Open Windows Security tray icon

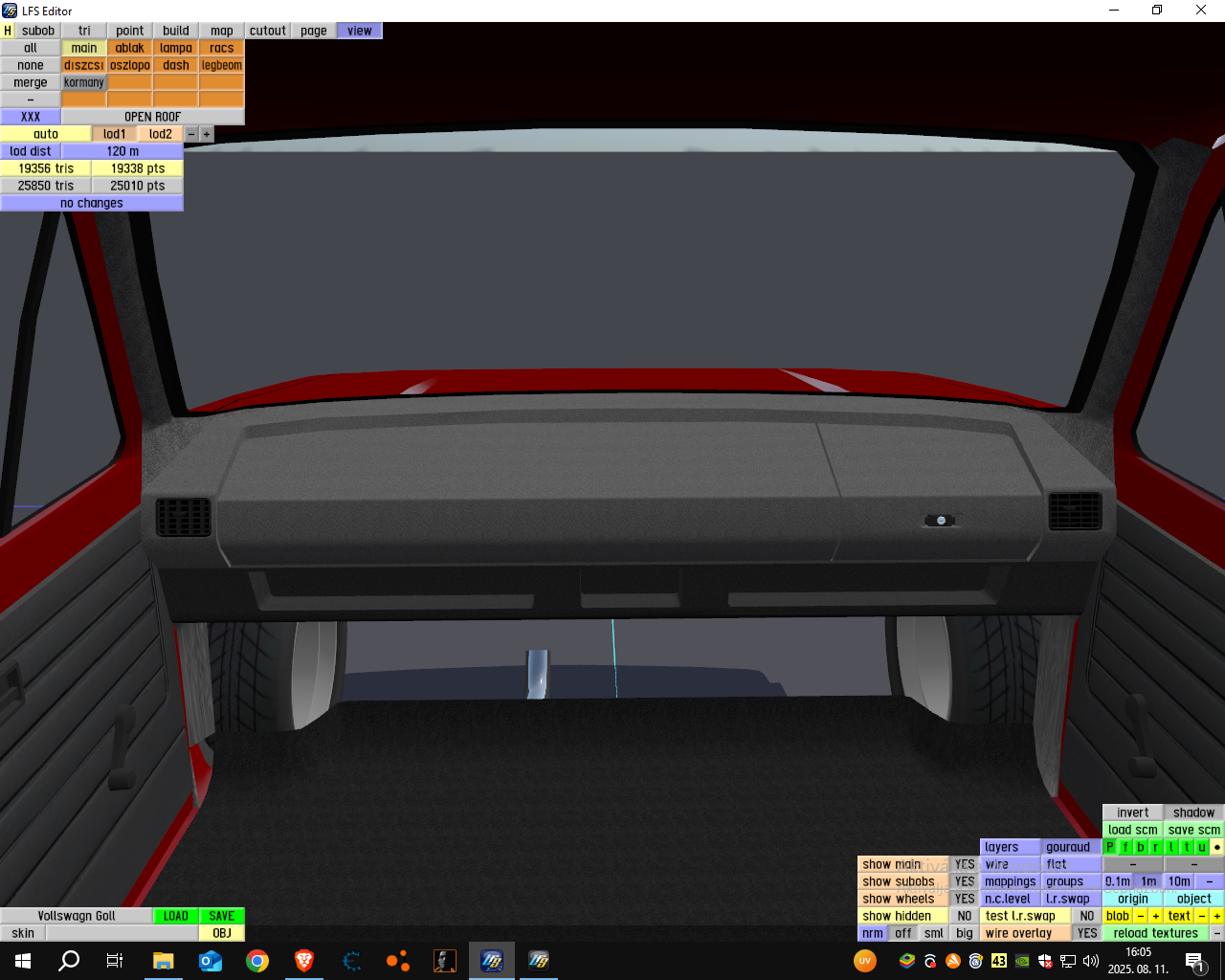1045,961
